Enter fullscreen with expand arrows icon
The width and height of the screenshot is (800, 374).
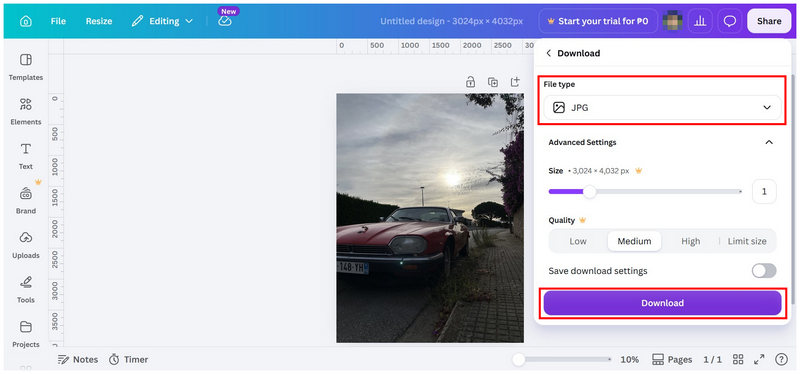pos(759,360)
